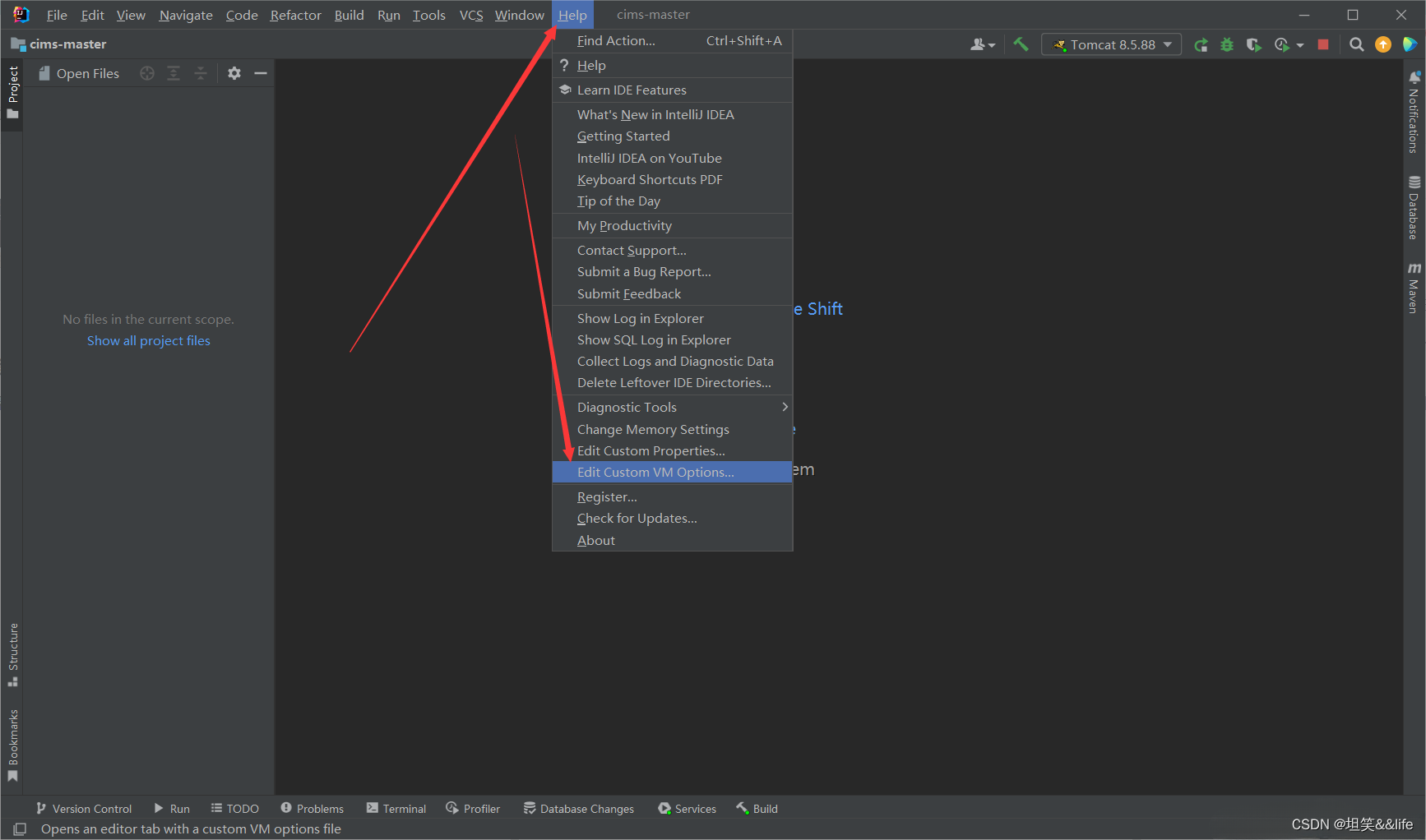Click the colorful JetBrains Toolbox icon

tap(1410, 44)
